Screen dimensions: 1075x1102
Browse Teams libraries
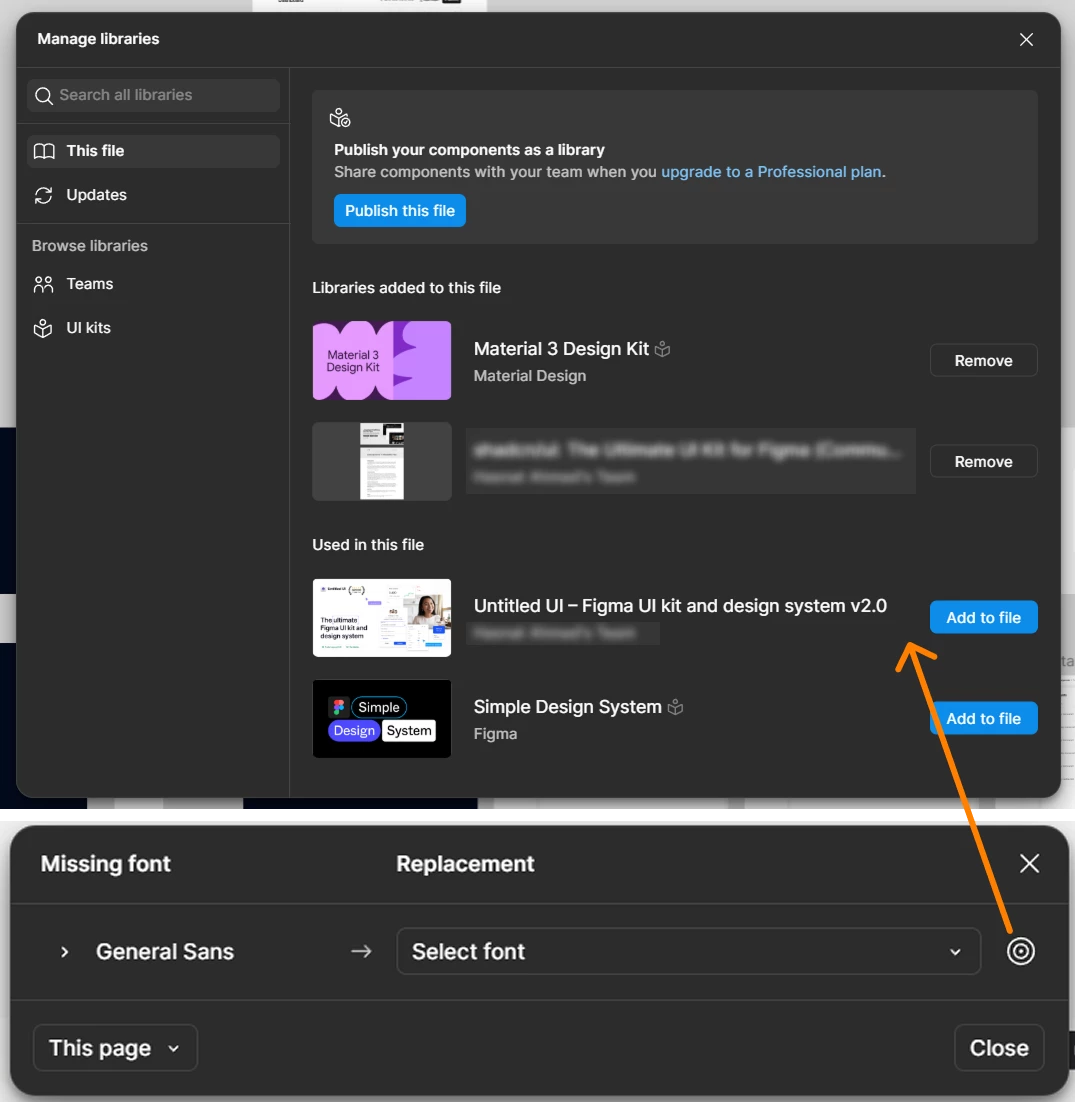point(153,284)
